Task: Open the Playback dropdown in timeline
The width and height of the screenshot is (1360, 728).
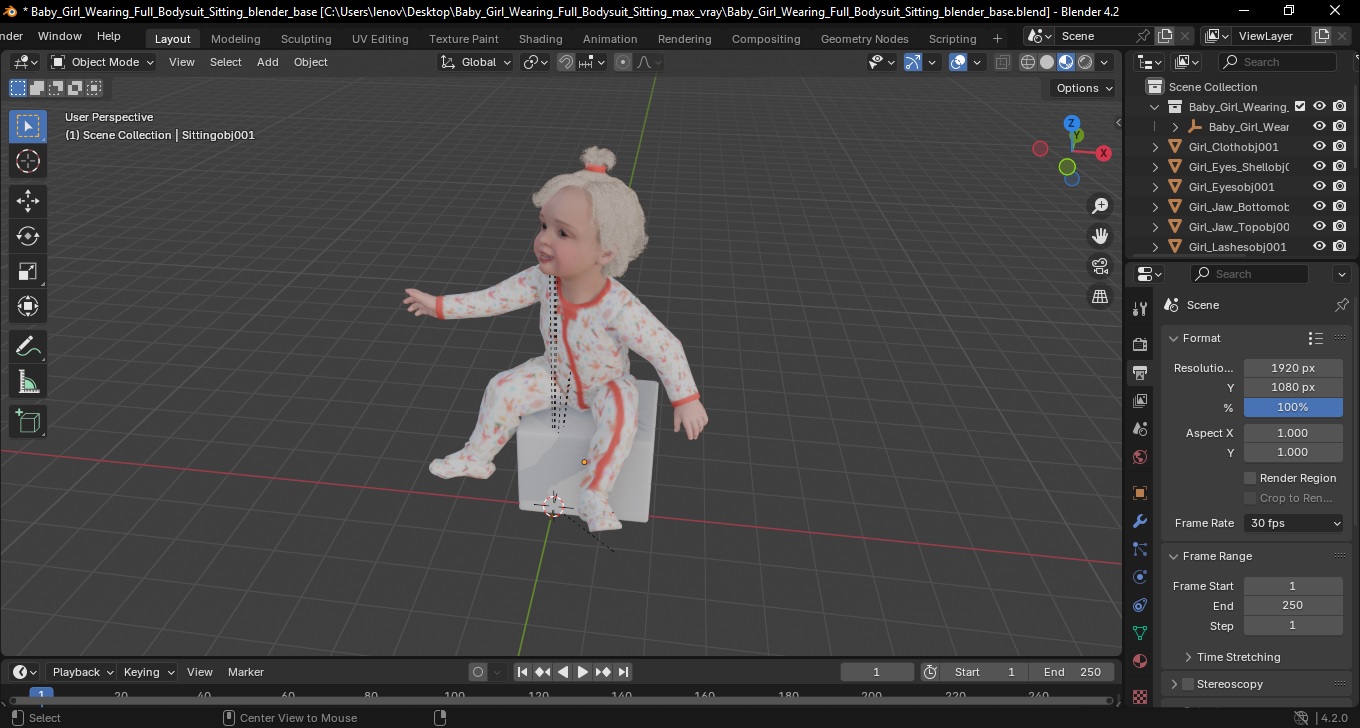Action: [82, 672]
